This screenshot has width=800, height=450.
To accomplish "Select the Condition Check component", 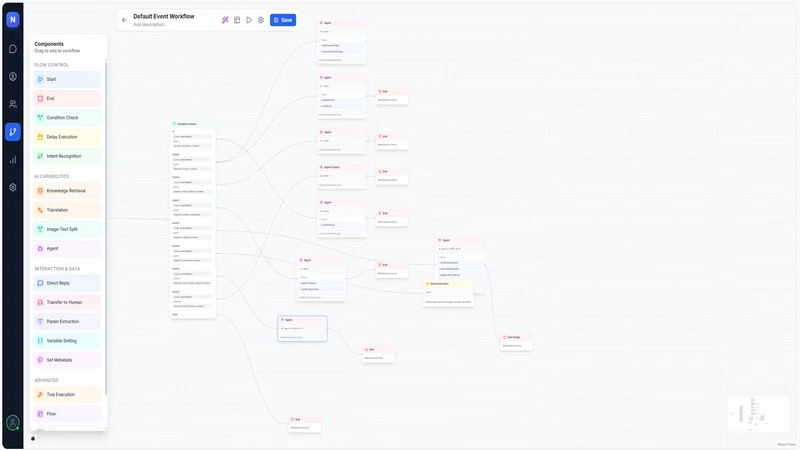I will pos(67,117).
